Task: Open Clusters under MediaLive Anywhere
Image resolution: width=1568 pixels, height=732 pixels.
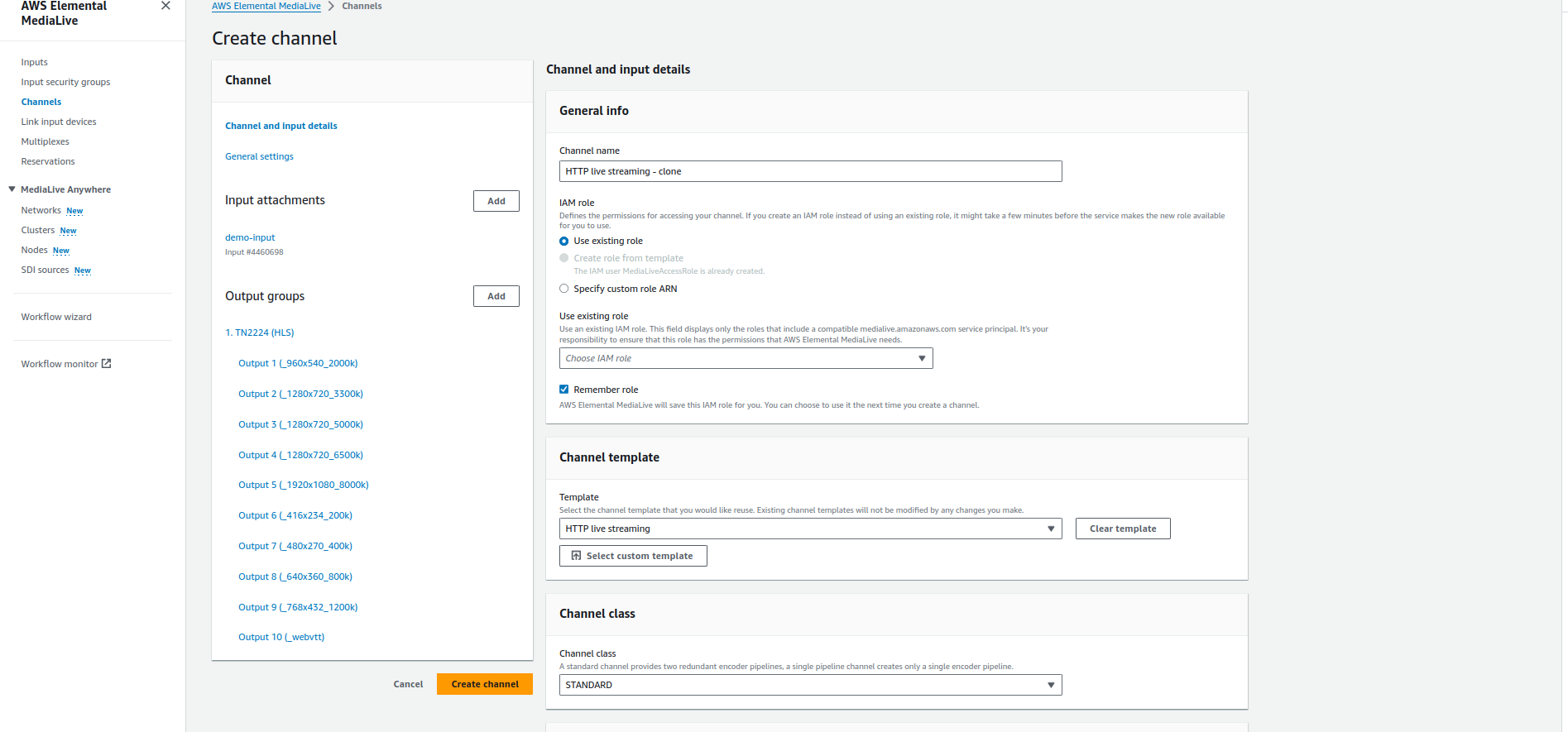Action: point(38,230)
